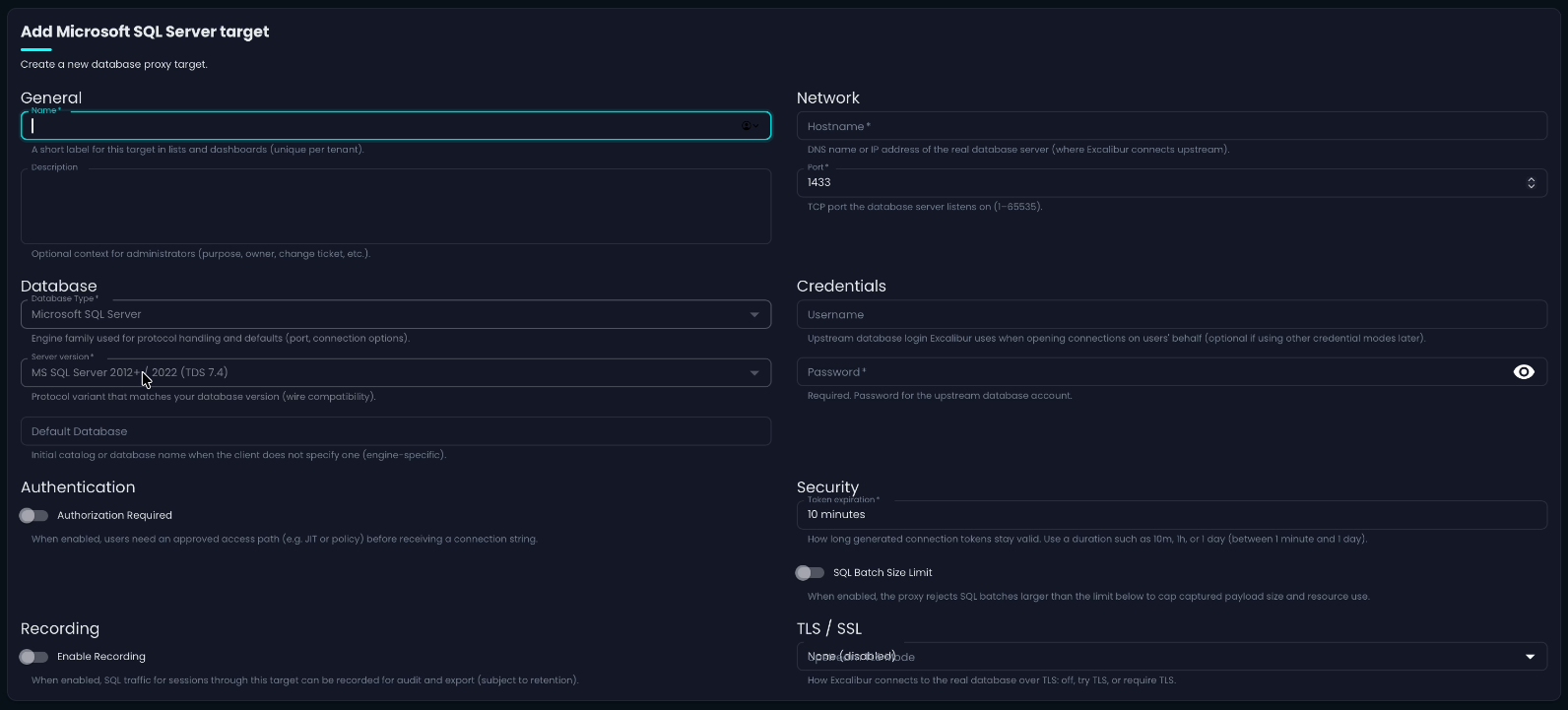1568x710 pixels.
Task: Click the 'Required. Password for the upstream' hint
Action: pyautogui.click(x=940, y=396)
